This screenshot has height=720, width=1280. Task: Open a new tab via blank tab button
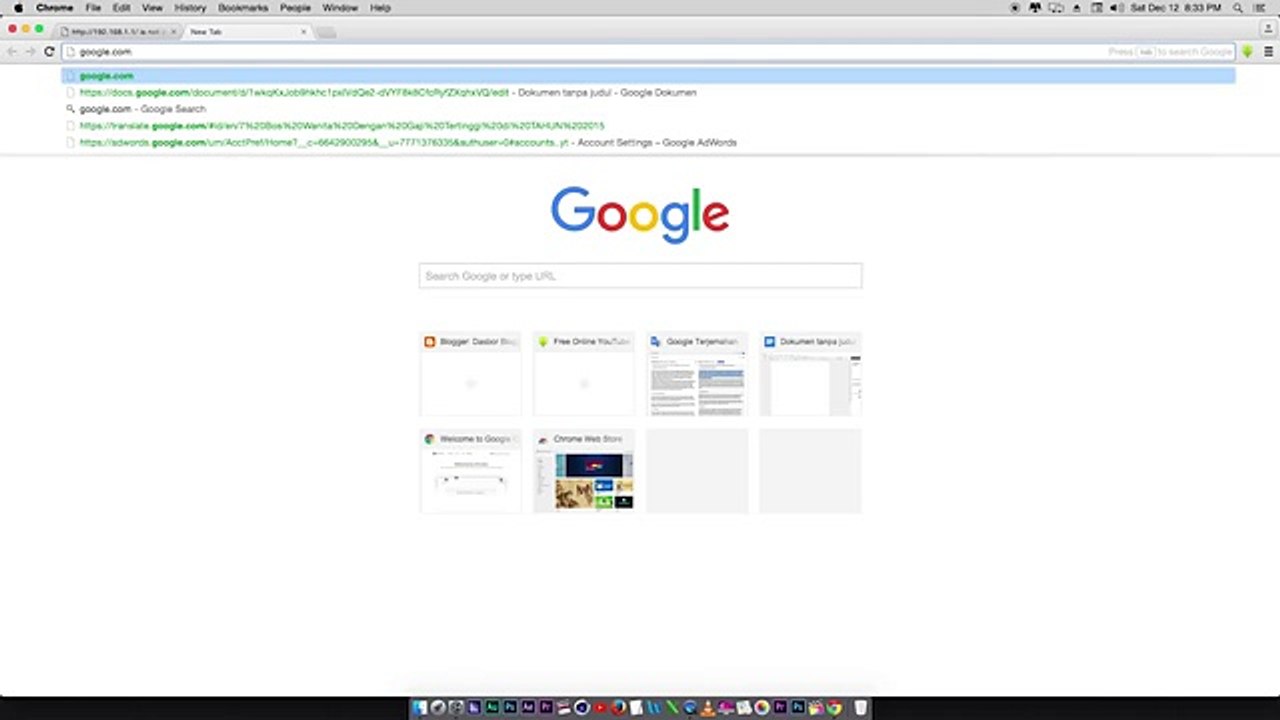pyautogui.click(x=326, y=32)
